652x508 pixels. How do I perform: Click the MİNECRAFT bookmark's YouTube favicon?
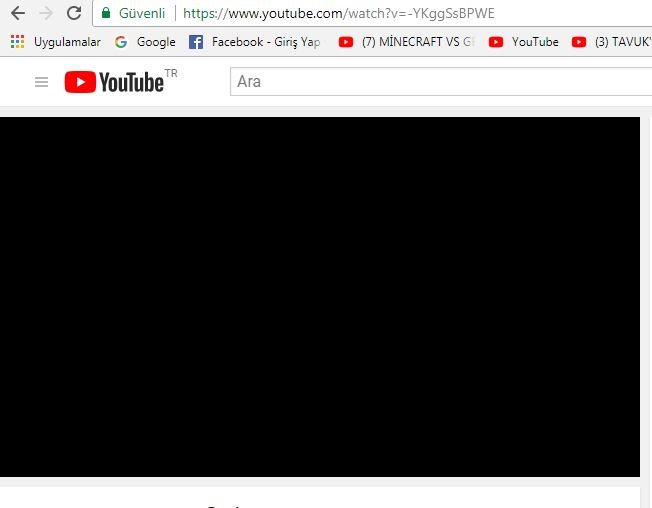click(346, 42)
